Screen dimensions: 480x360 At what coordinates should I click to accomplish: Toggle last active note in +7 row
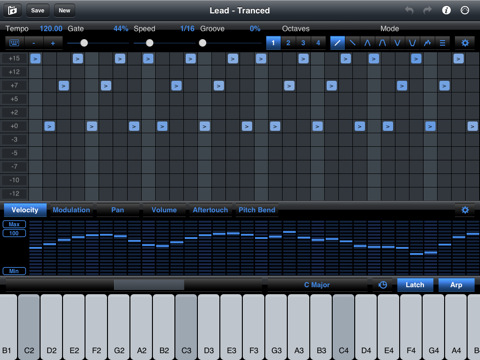444,86
